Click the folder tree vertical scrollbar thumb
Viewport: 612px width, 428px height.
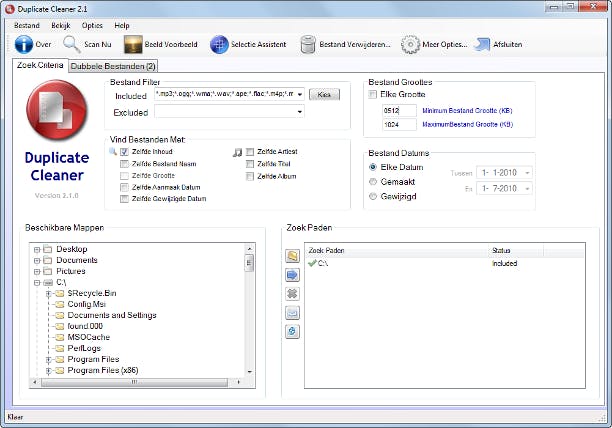point(249,263)
